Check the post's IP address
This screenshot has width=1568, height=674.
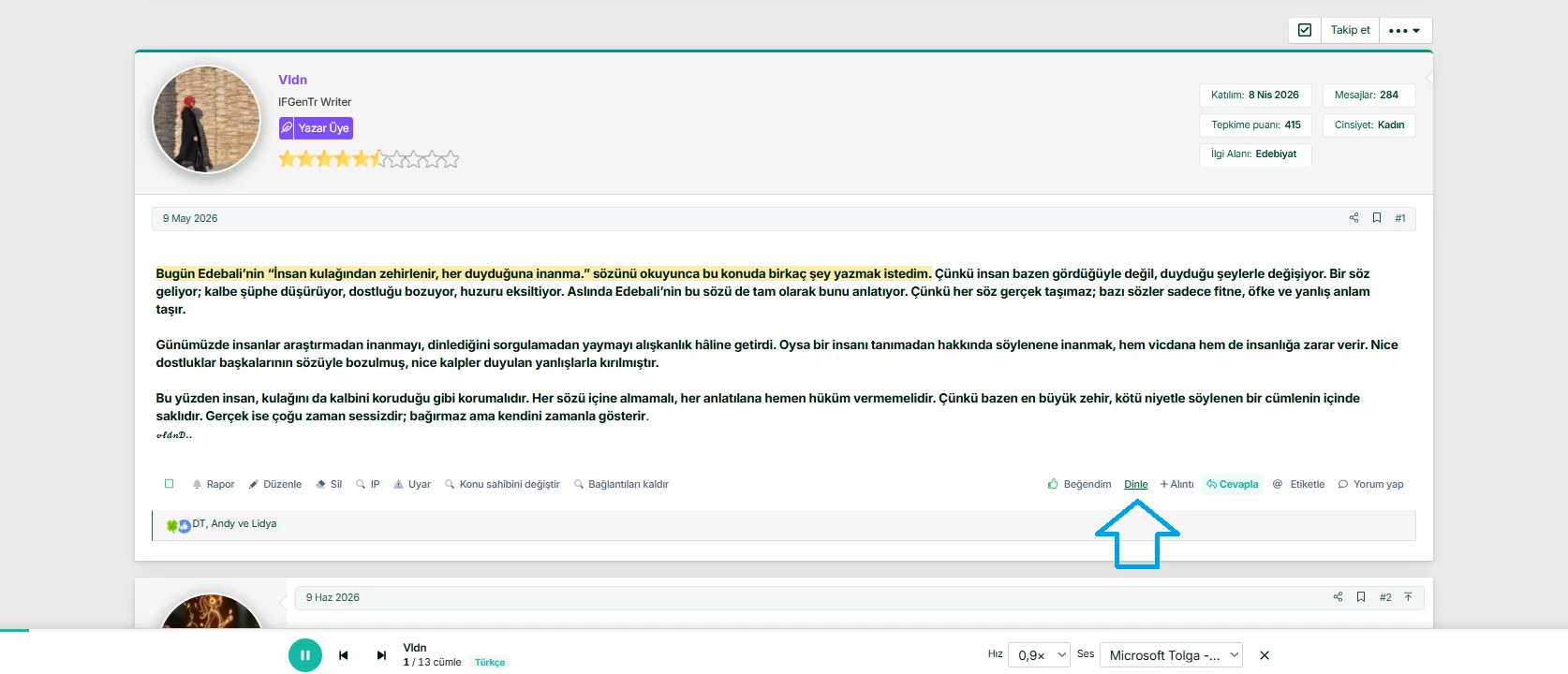click(x=368, y=484)
